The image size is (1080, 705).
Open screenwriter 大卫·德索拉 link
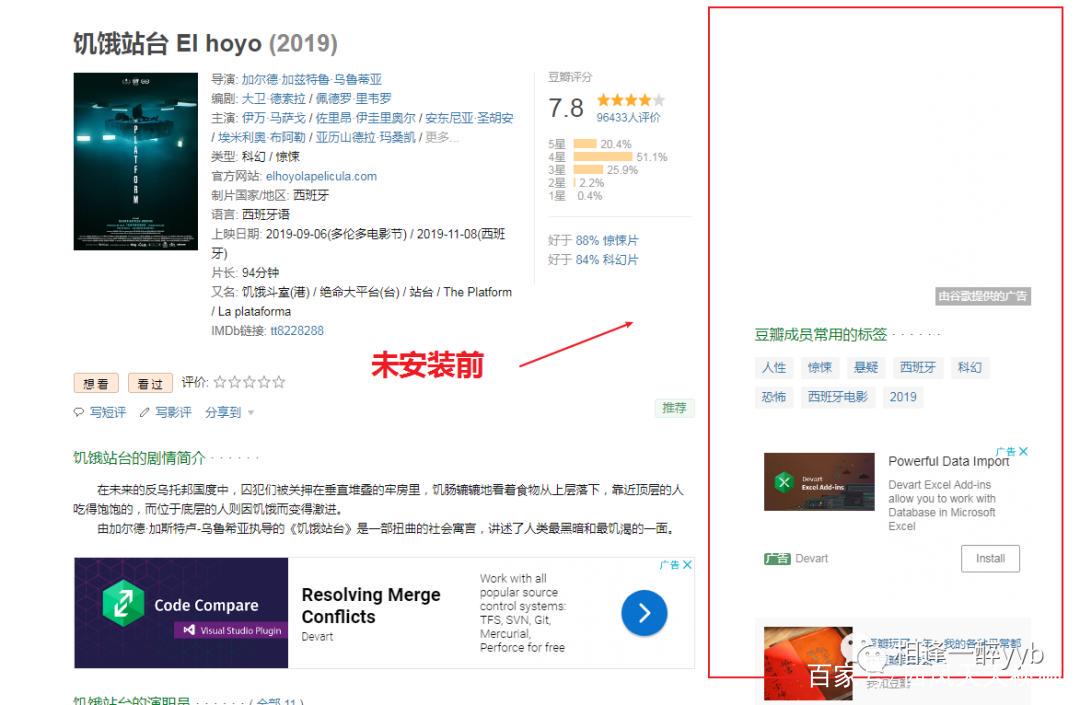pos(273,99)
